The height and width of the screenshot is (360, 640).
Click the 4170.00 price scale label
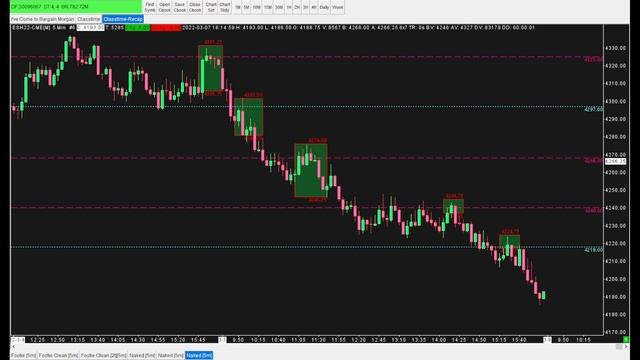pyautogui.click(x=616, y=332)
